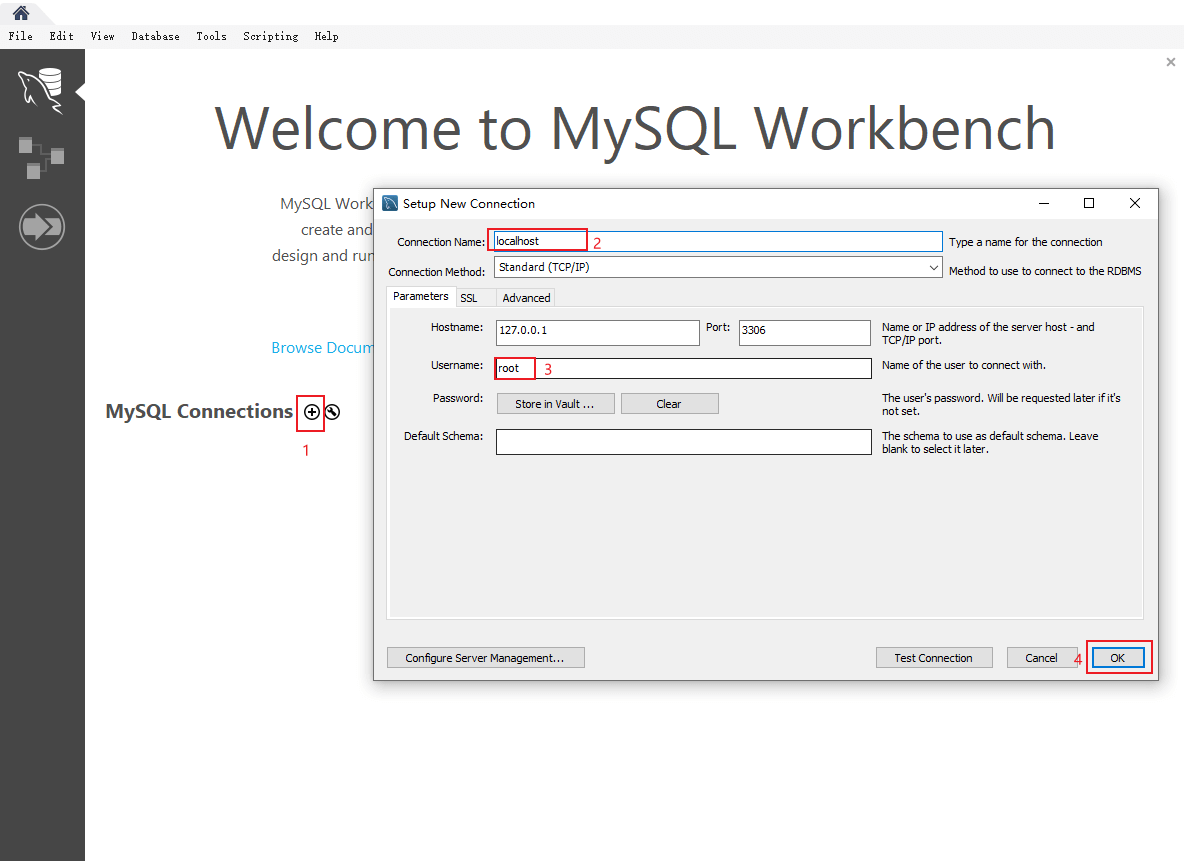Click the Hostname label
Screen dimensions: 1184x861
(x=457, y=327)
